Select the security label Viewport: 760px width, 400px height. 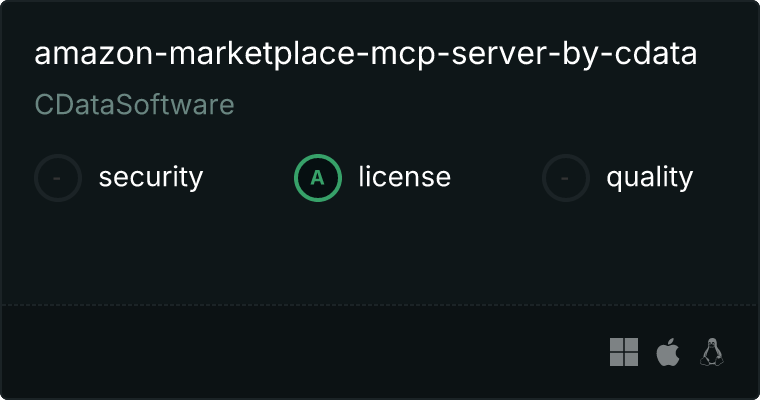[151, 177]
